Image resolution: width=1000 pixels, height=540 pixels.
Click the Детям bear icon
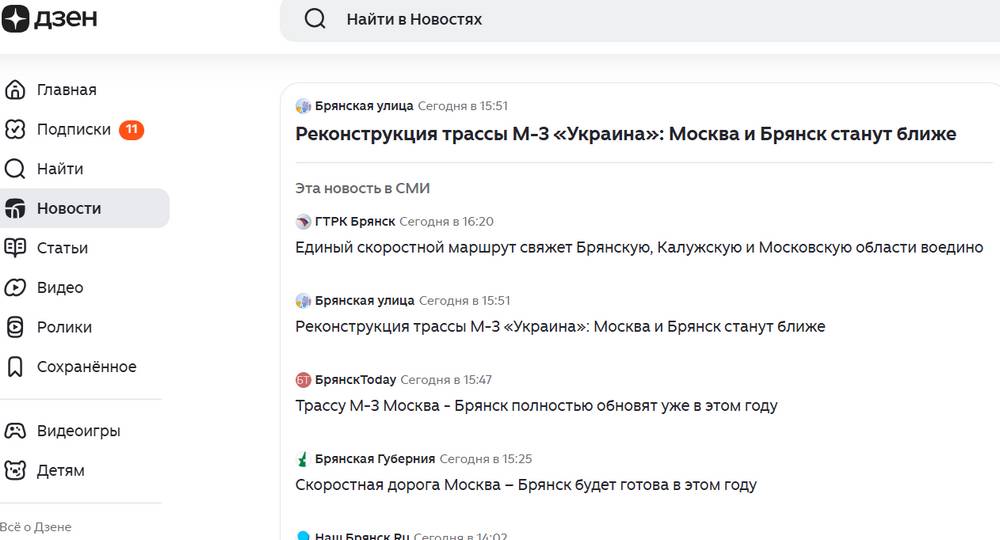pos(15,471)
